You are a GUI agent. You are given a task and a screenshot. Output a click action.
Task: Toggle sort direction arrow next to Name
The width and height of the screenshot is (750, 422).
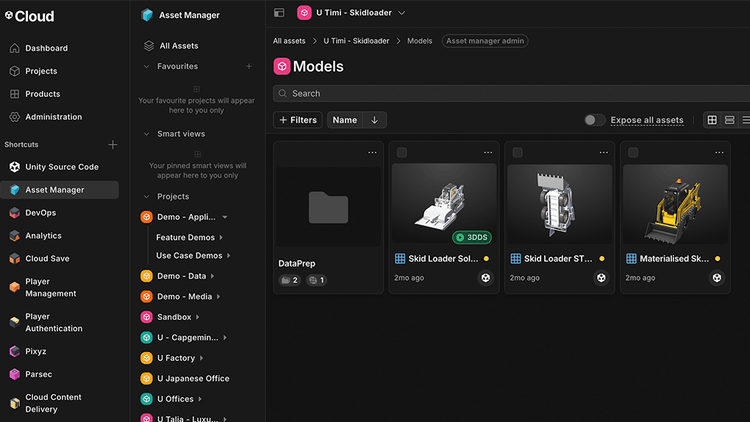point(374,120)
